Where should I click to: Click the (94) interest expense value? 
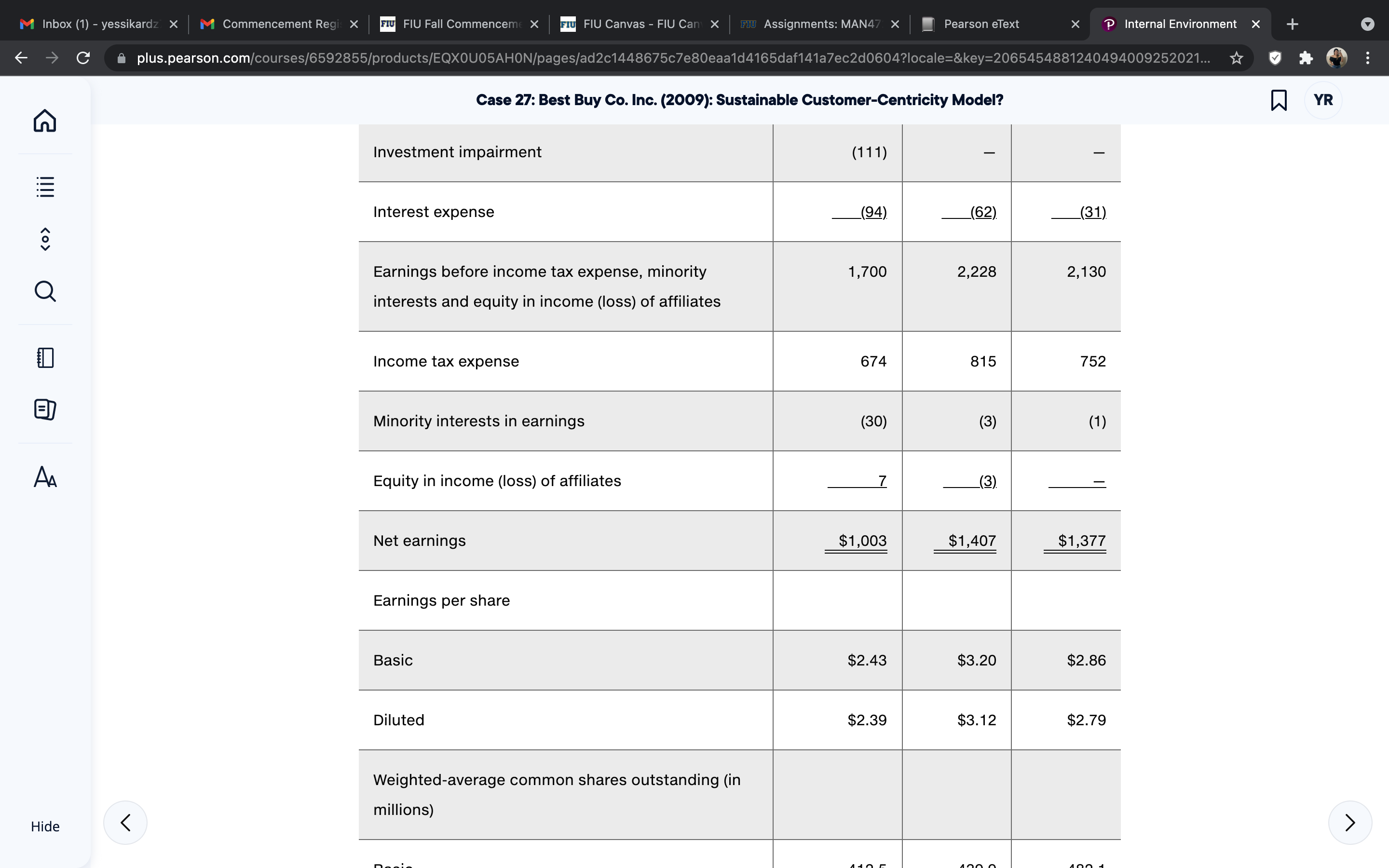click(x=873, y=212)
